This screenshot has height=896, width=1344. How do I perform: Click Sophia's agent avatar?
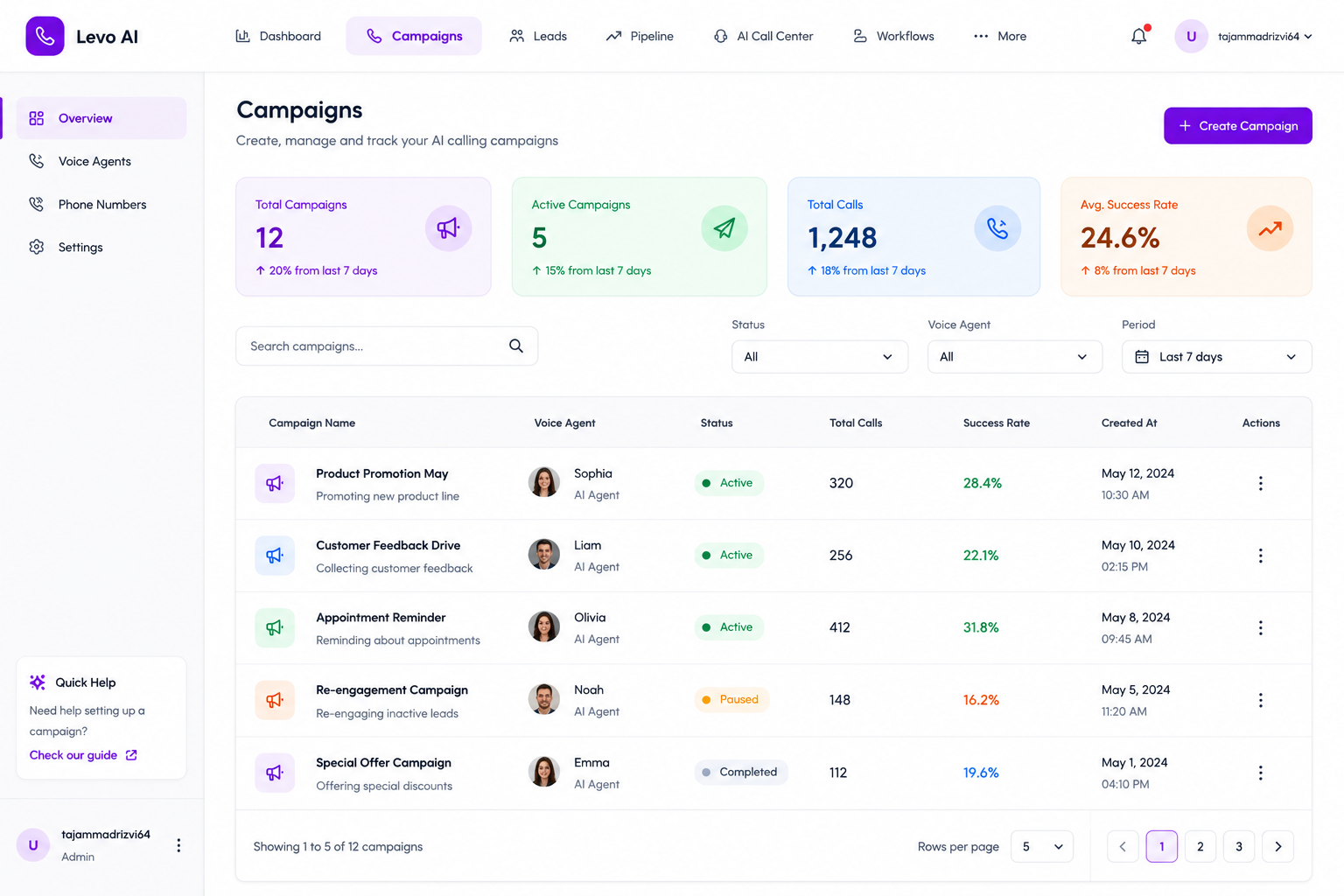point(544,482)
